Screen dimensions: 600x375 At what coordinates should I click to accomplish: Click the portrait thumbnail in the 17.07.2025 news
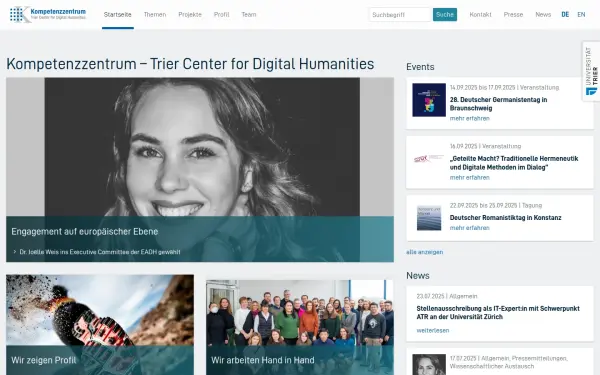click(x=429, y=365)
